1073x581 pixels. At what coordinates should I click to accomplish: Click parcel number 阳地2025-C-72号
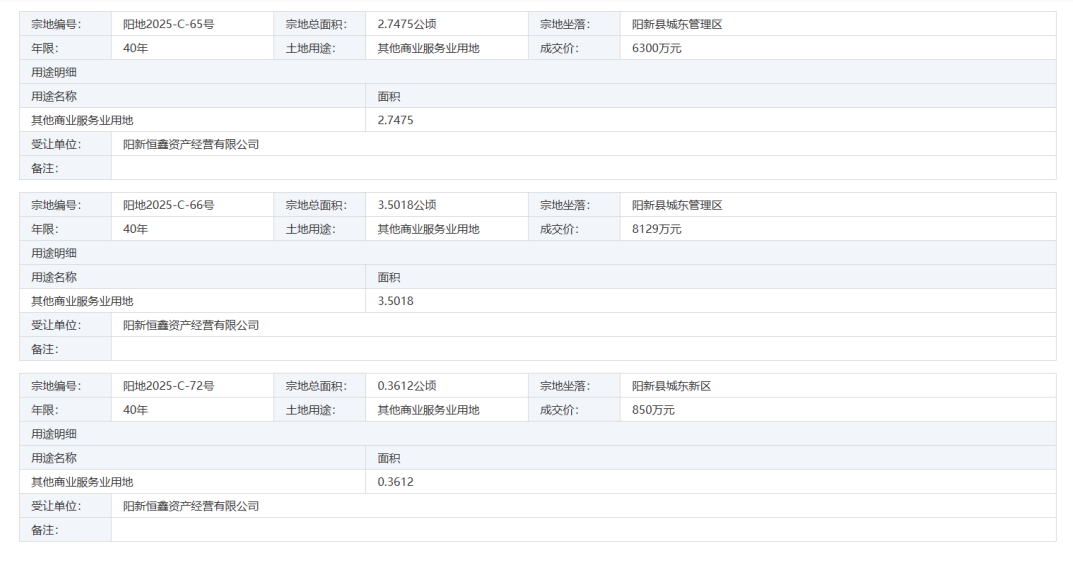coord(168,386)
